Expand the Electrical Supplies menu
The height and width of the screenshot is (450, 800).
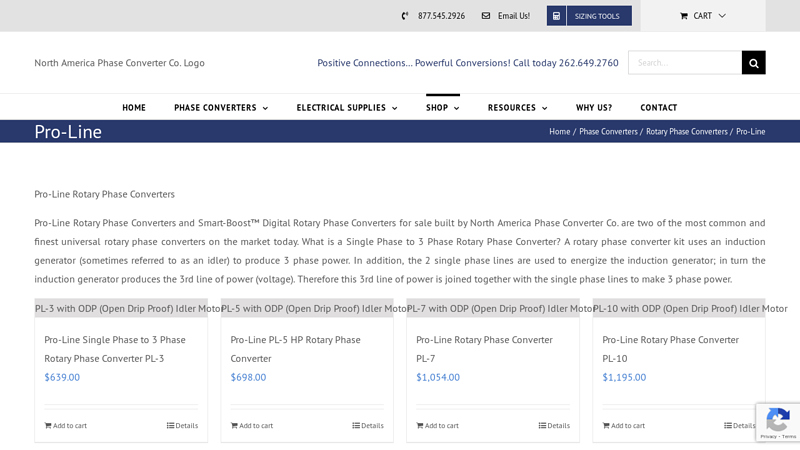(346, 108)
